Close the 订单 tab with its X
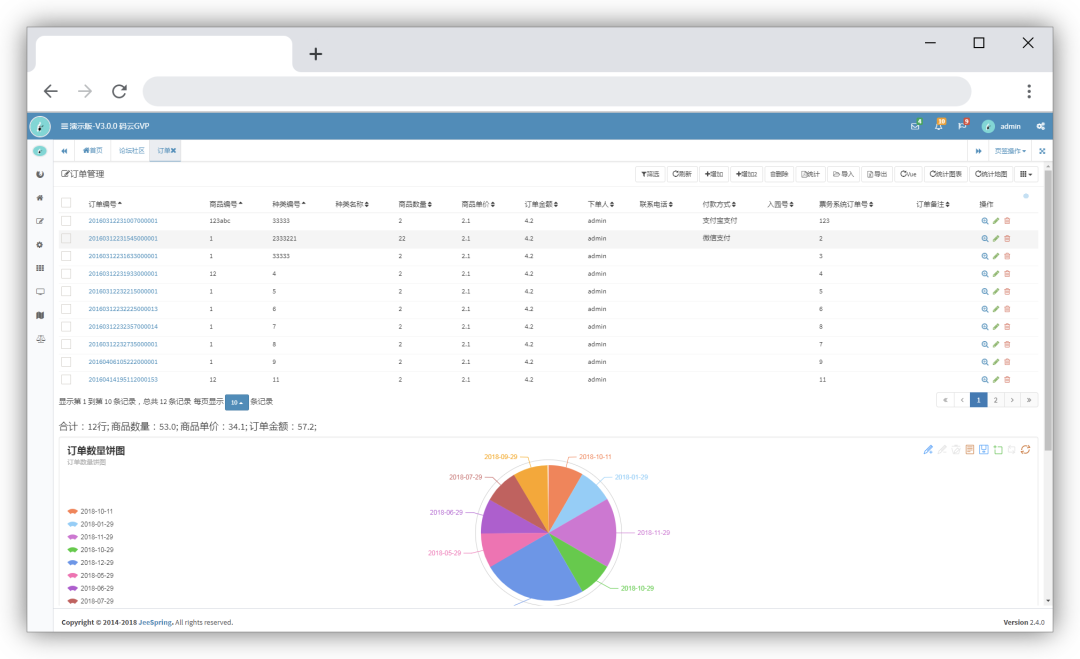This screenshot has width=1080, height=659. (174, 151)
